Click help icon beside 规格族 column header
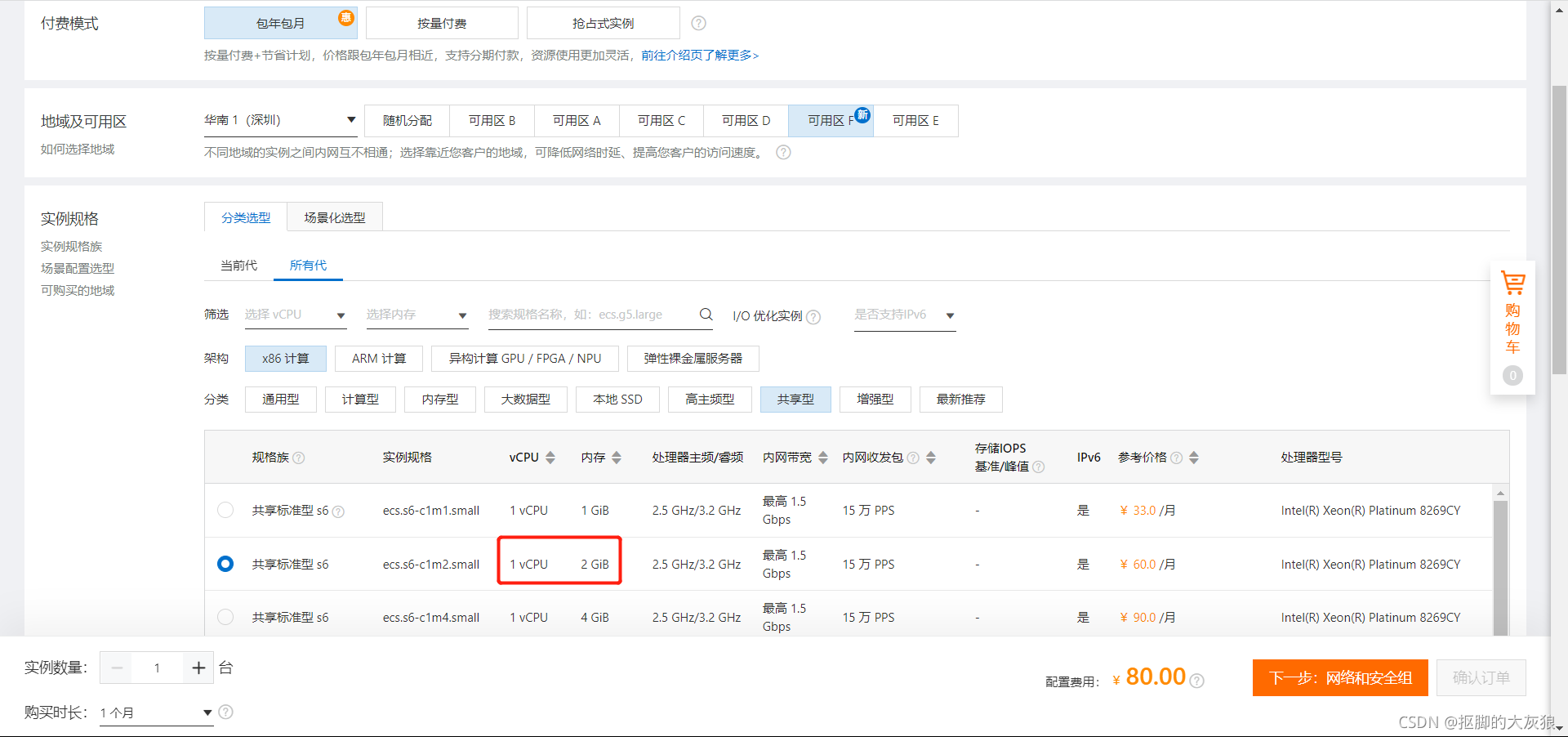Viewport: 1568px width, 737px height. pos(299,458)
